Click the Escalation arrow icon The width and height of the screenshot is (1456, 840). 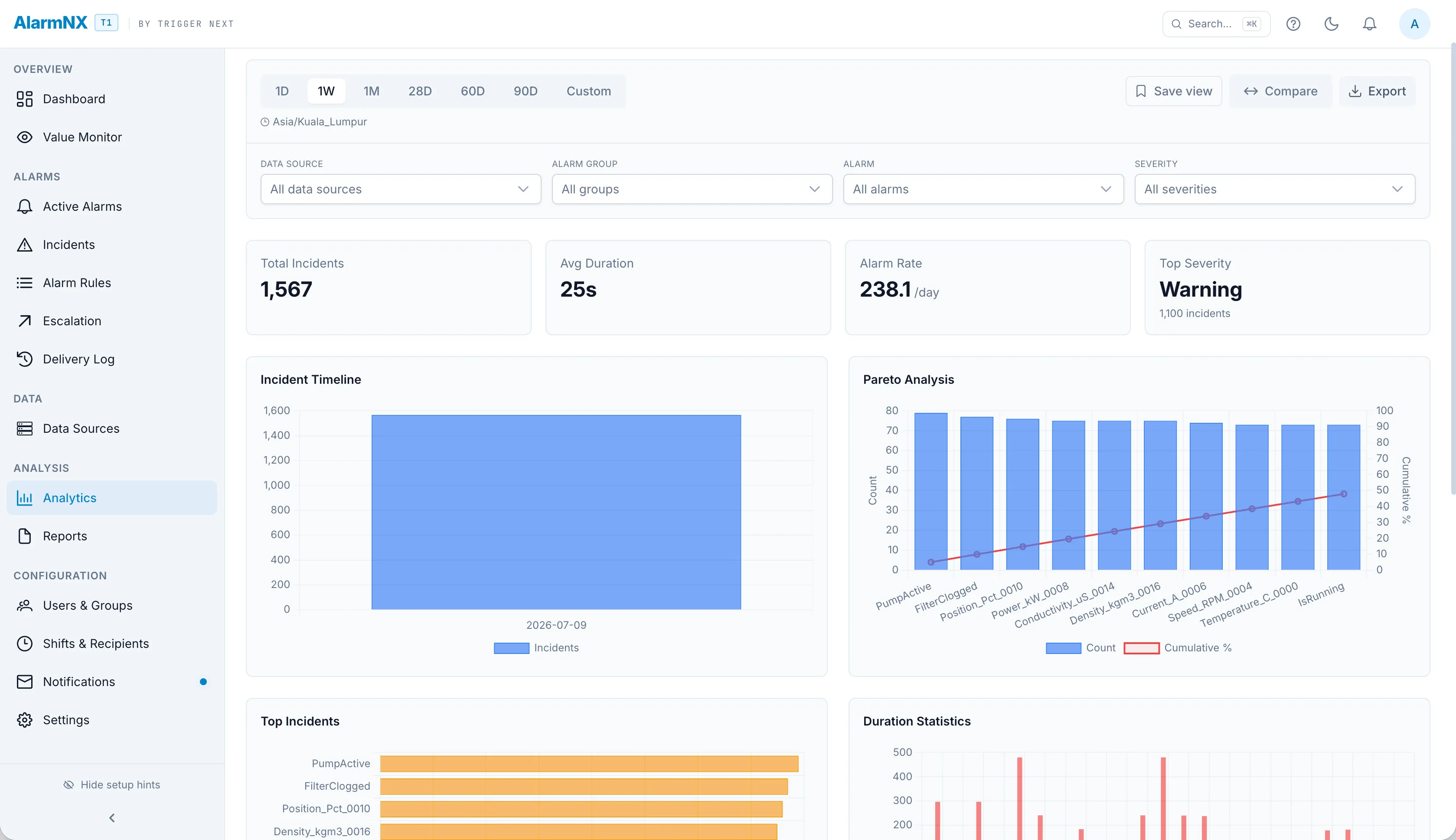(x=24, y=321)
